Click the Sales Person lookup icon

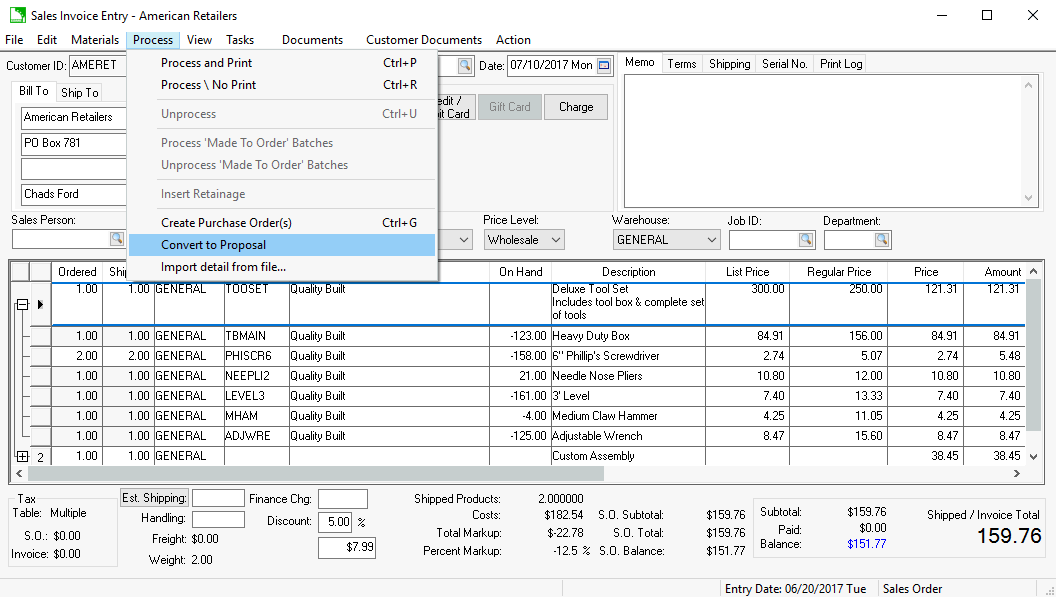pyautogui.click(x=117, y=240)
